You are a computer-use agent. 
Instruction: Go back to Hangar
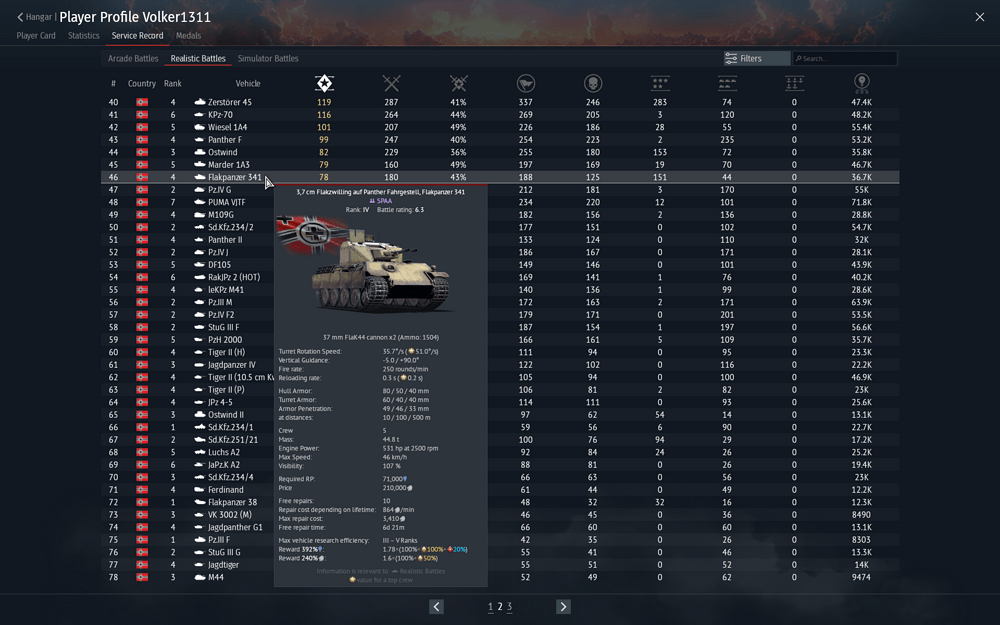[34, 17]
